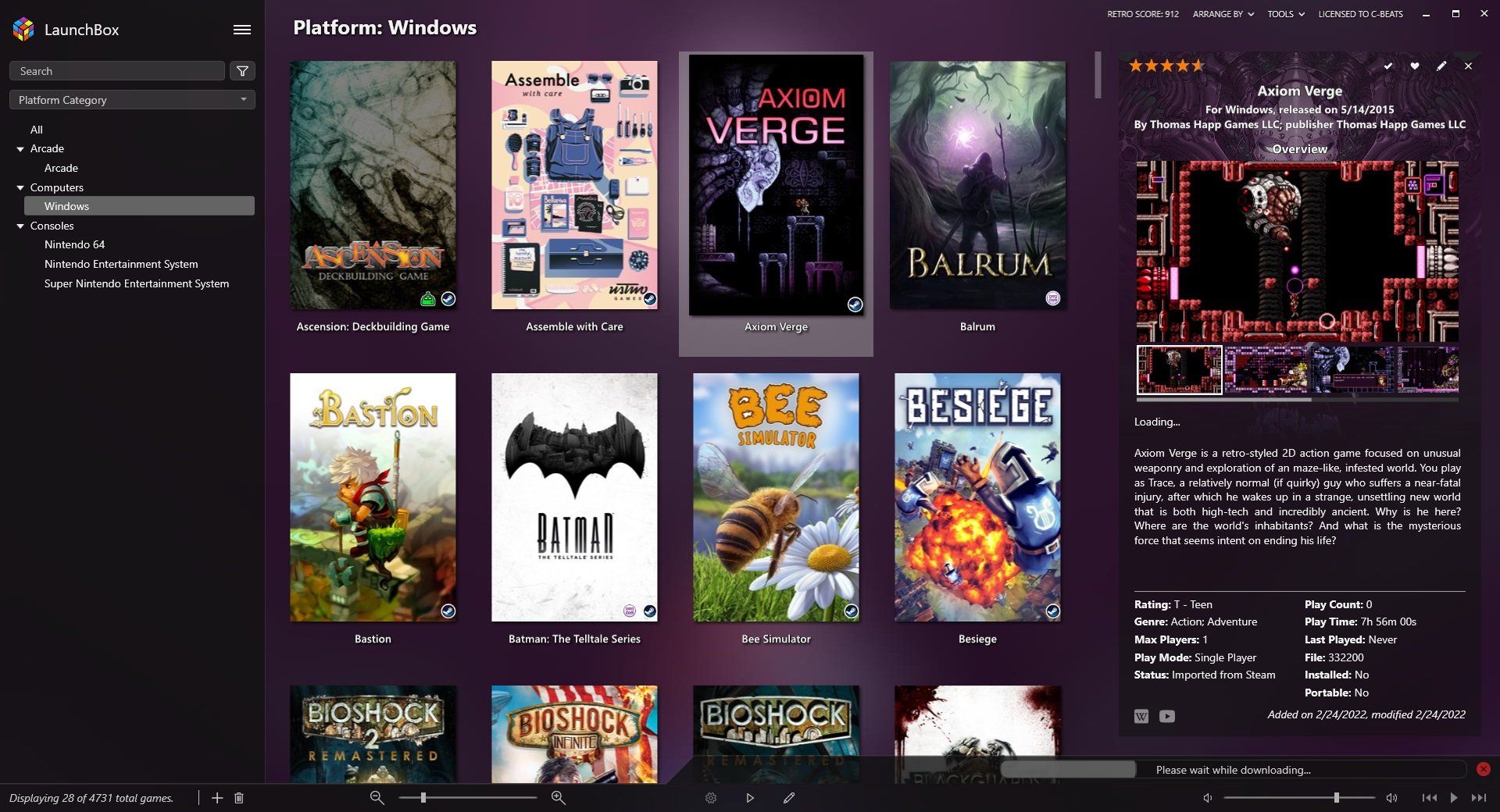Click the games list vertical scrollbar

click(1098, 75)
